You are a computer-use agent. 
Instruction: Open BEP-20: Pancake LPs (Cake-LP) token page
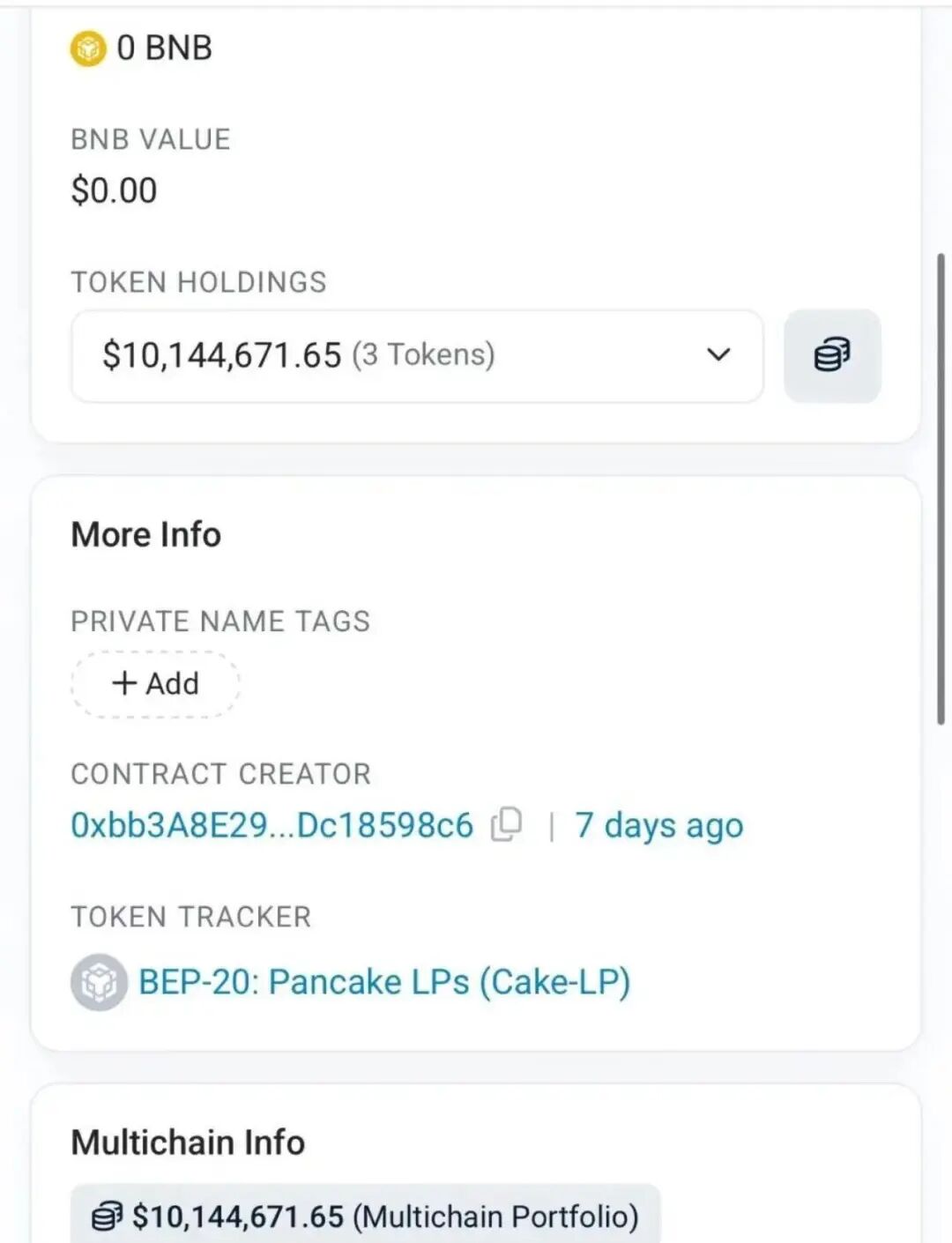384,982
